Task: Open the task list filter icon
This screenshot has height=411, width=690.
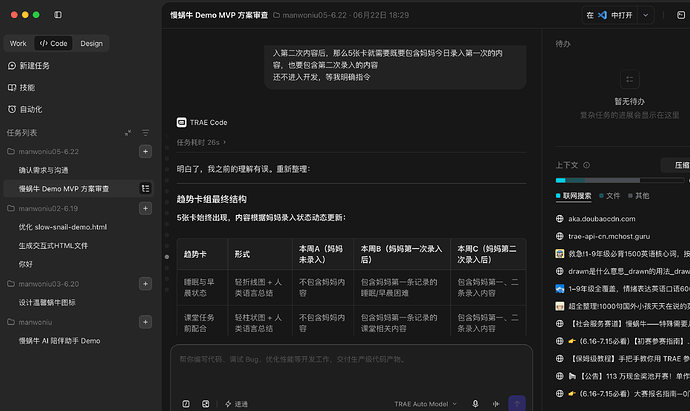Action: click(145, 133)
